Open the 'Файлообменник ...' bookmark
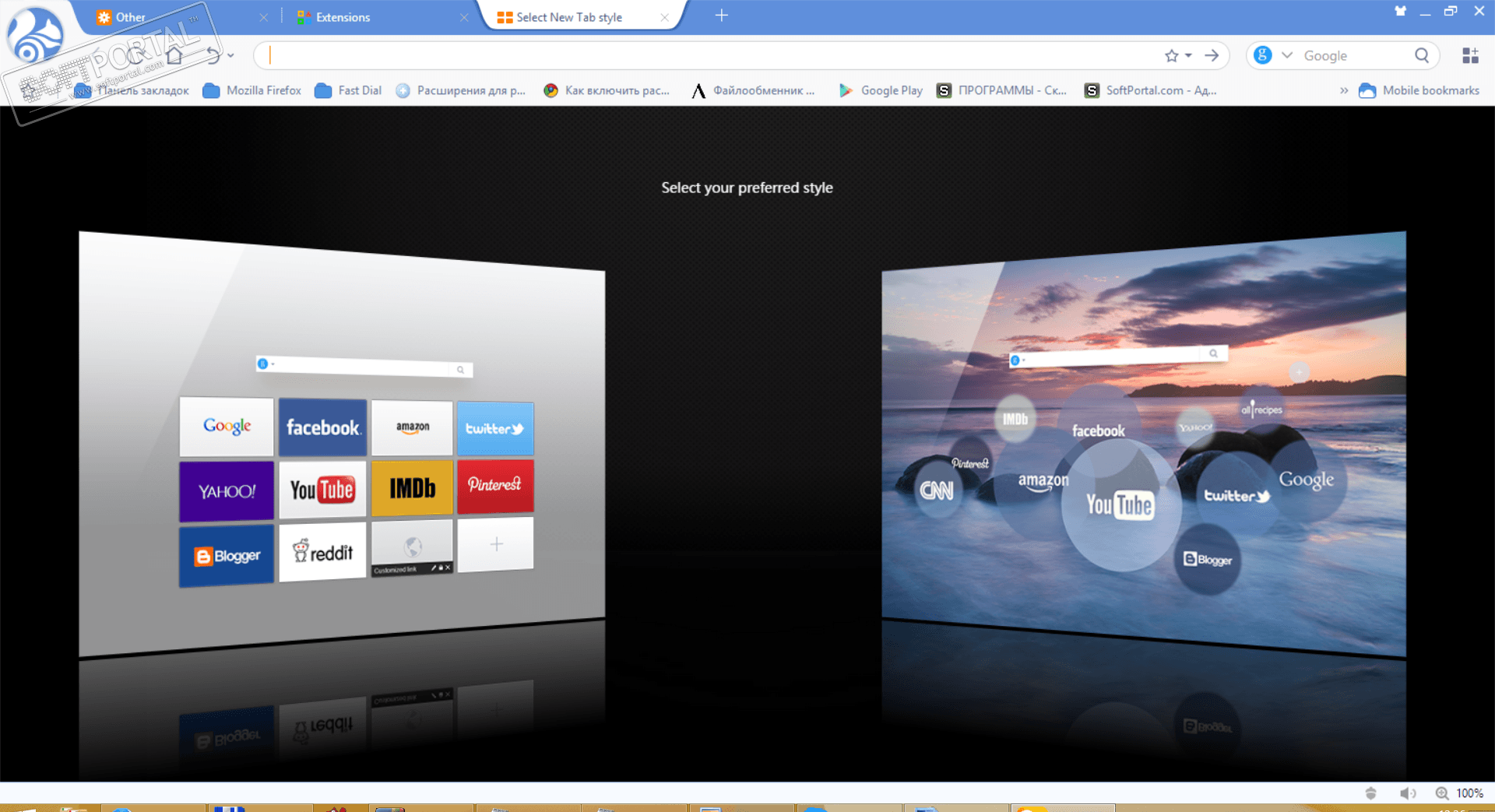The image size is (1495, 812). click(753, 90)
